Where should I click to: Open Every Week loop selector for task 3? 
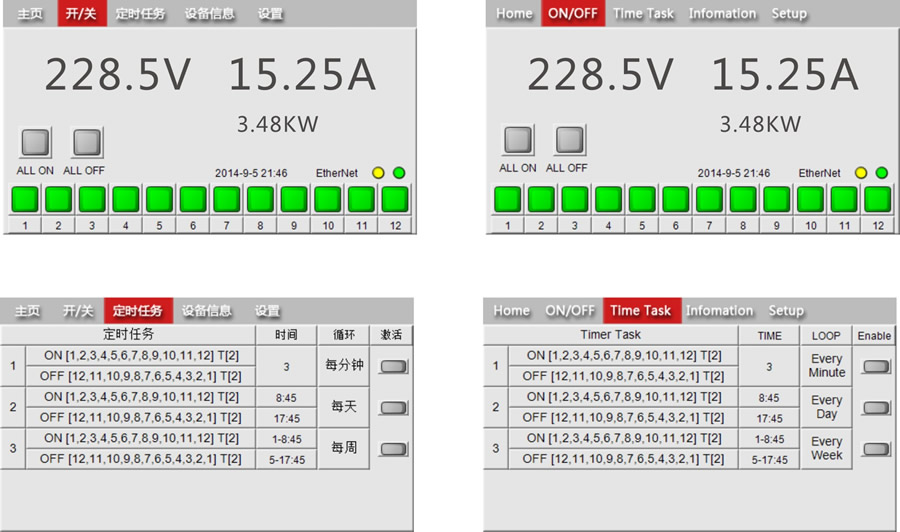(x=826, y=448)
